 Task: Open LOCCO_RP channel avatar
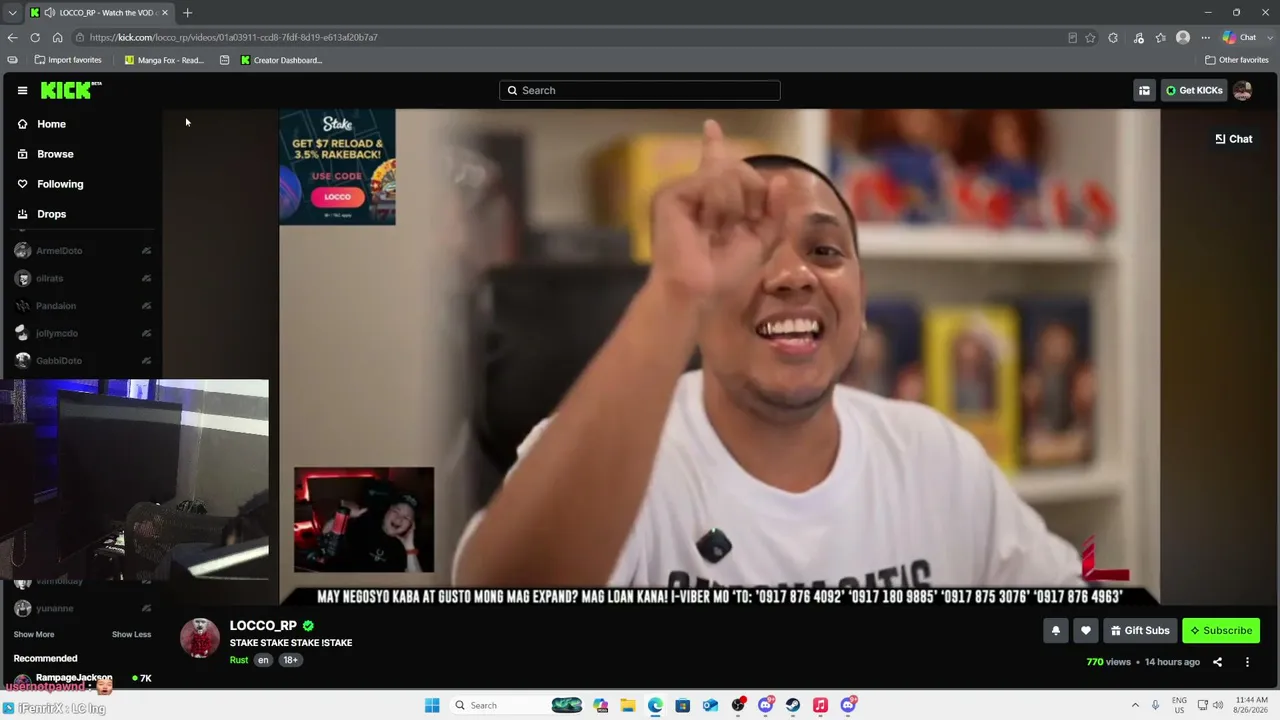point(200,638)
